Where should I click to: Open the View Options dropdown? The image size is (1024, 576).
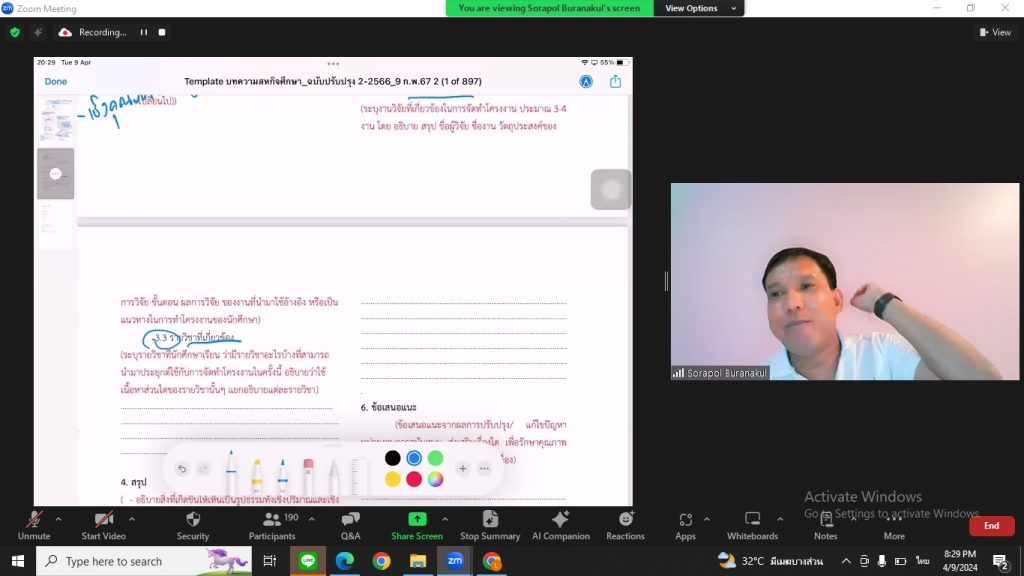click(699, 8)
